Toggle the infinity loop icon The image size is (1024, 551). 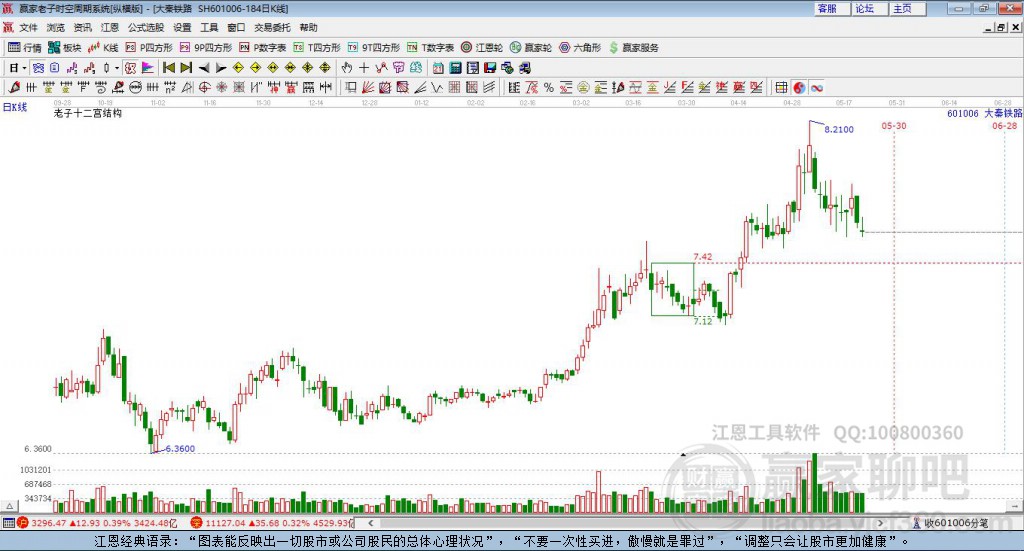tap(816, 87)
